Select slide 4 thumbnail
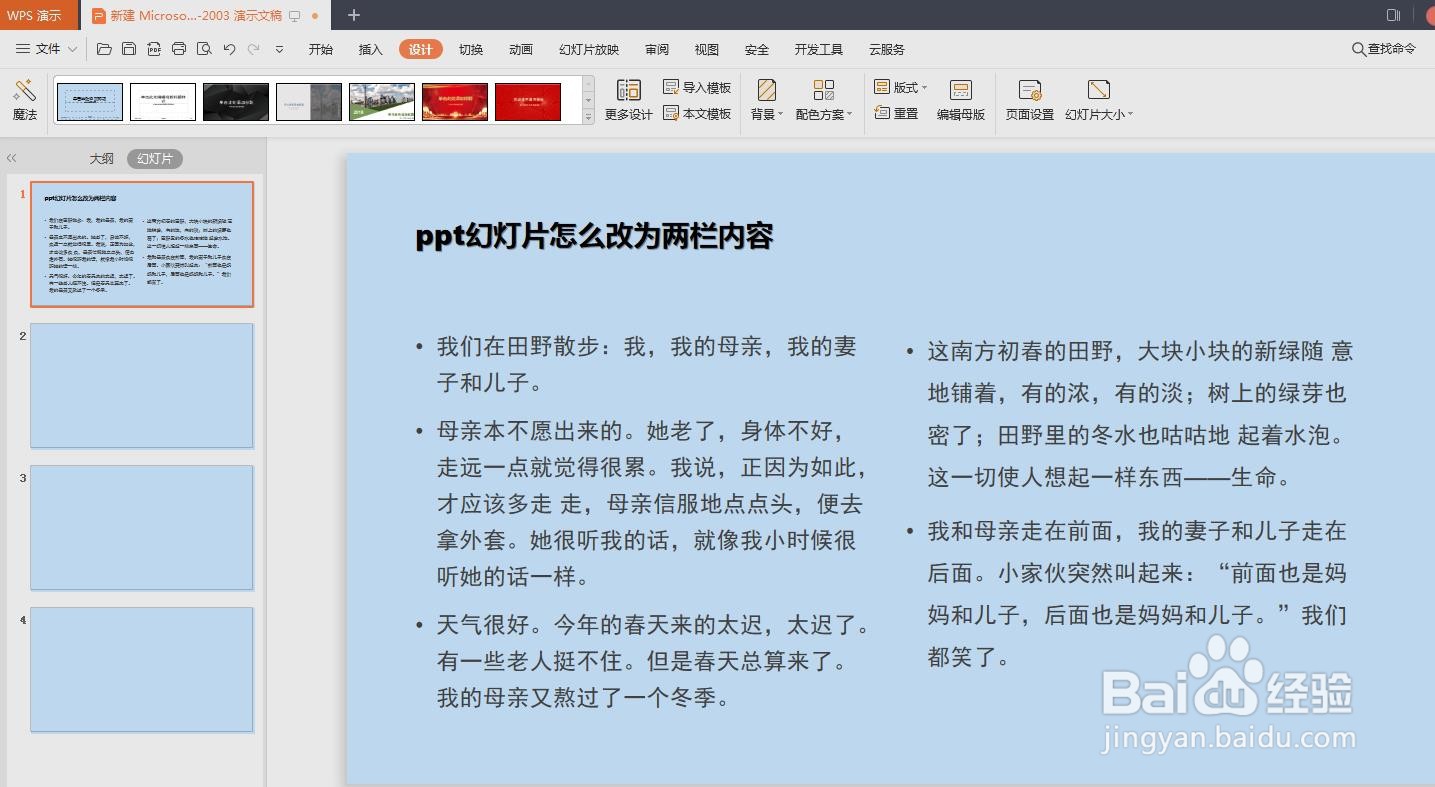 (x=142, y=670)
